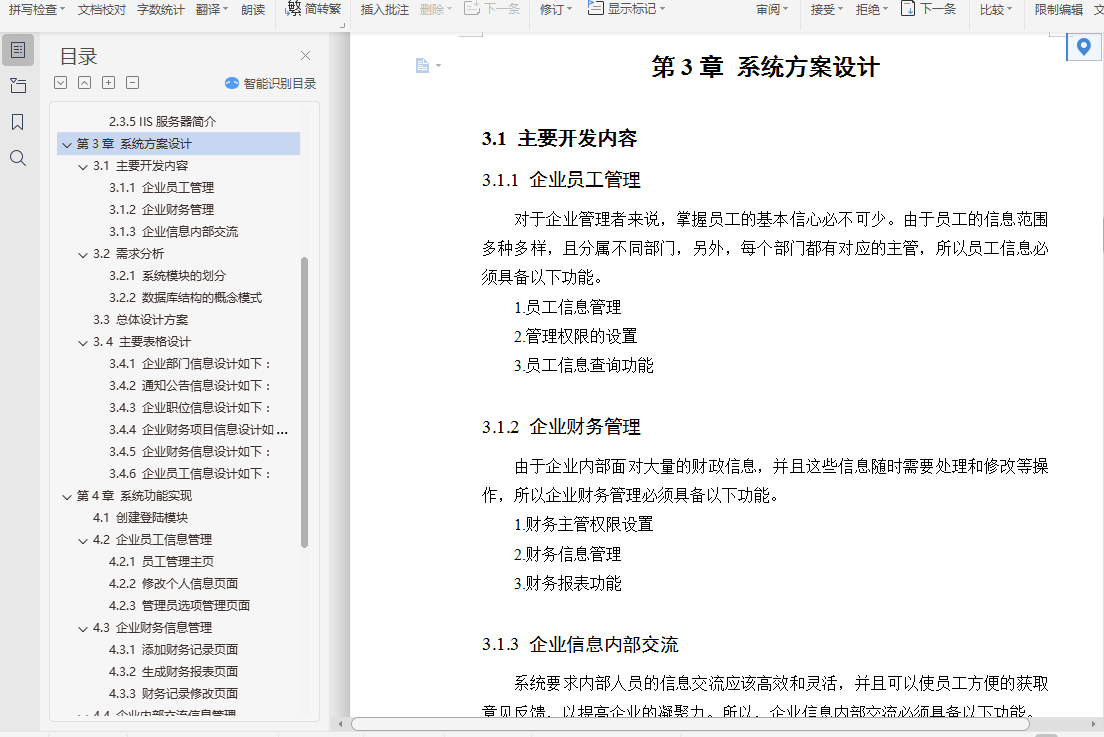Click 字数统计 button
Screen dimensions: 1104x737
pyautogui.click(x=161, y=9)
